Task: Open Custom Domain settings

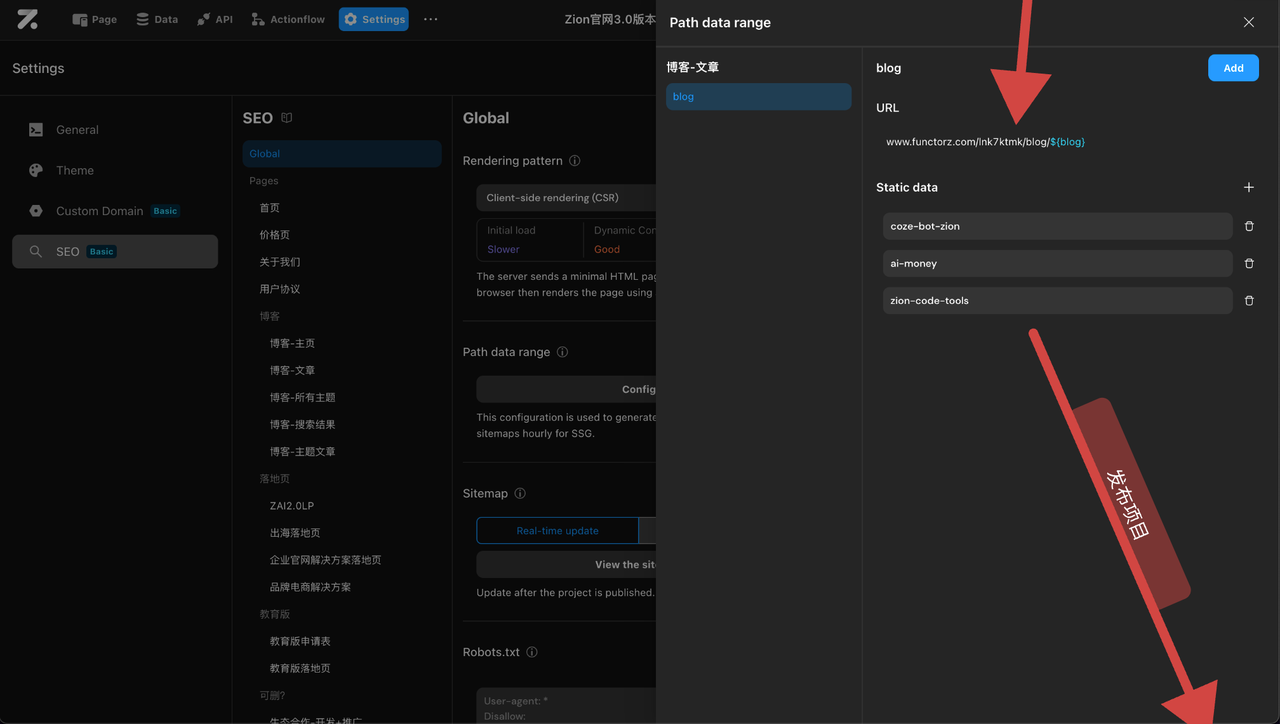Action: coord(115,211)
